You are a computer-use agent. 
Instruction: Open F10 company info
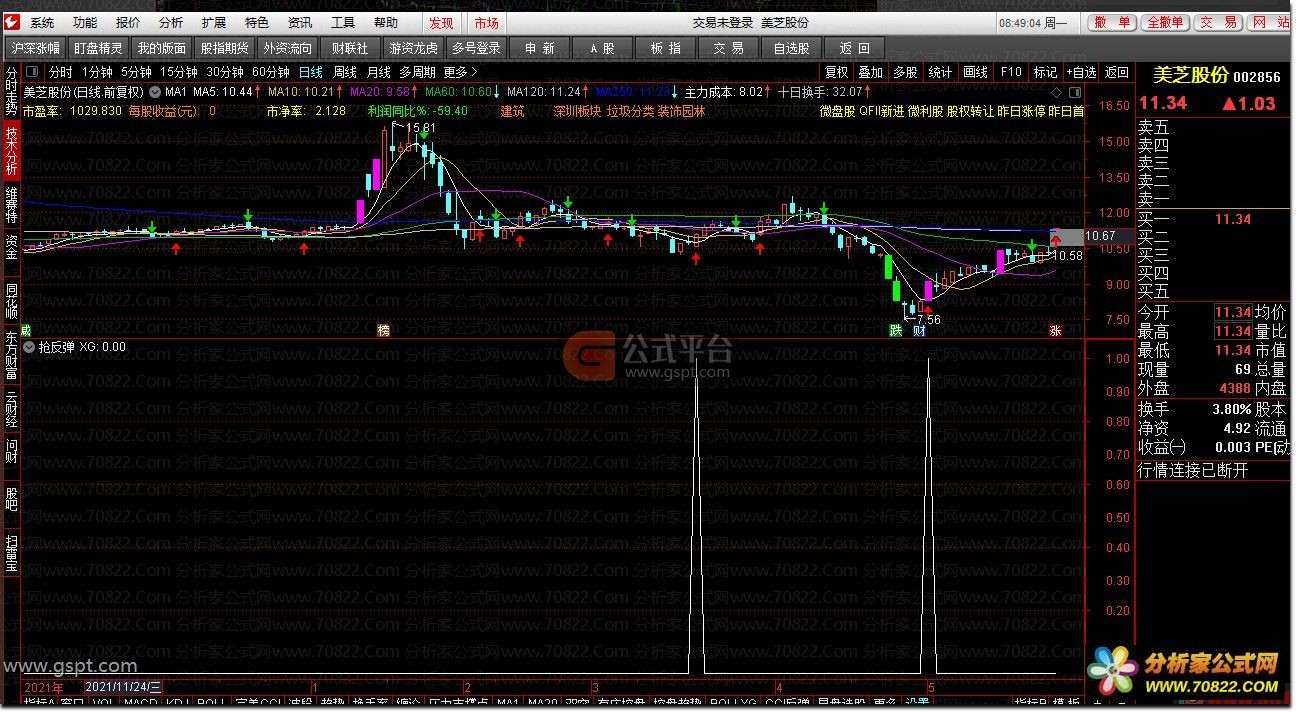tap(1011, 72)
